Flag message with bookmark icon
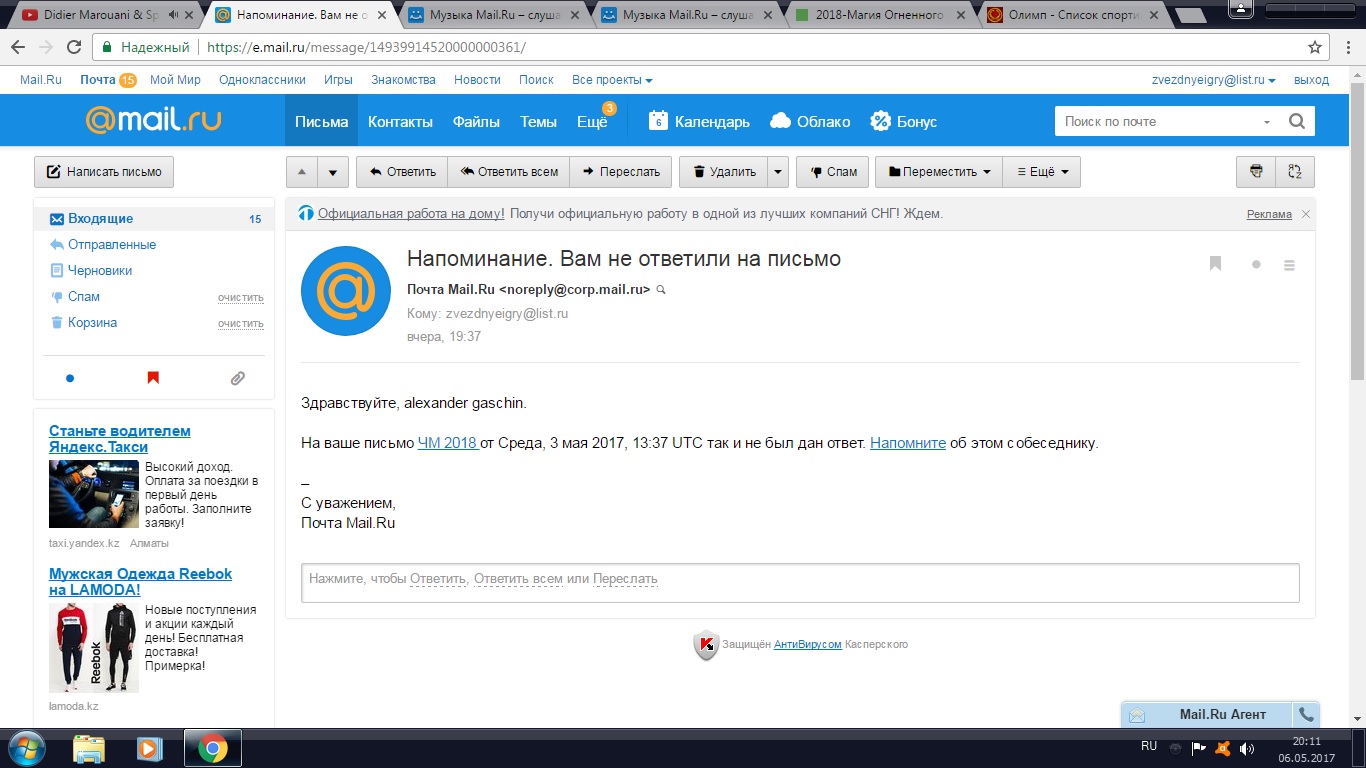The width and height of the screenshot is (1366, 768). pyautogui.click(x=1216, y=264)
